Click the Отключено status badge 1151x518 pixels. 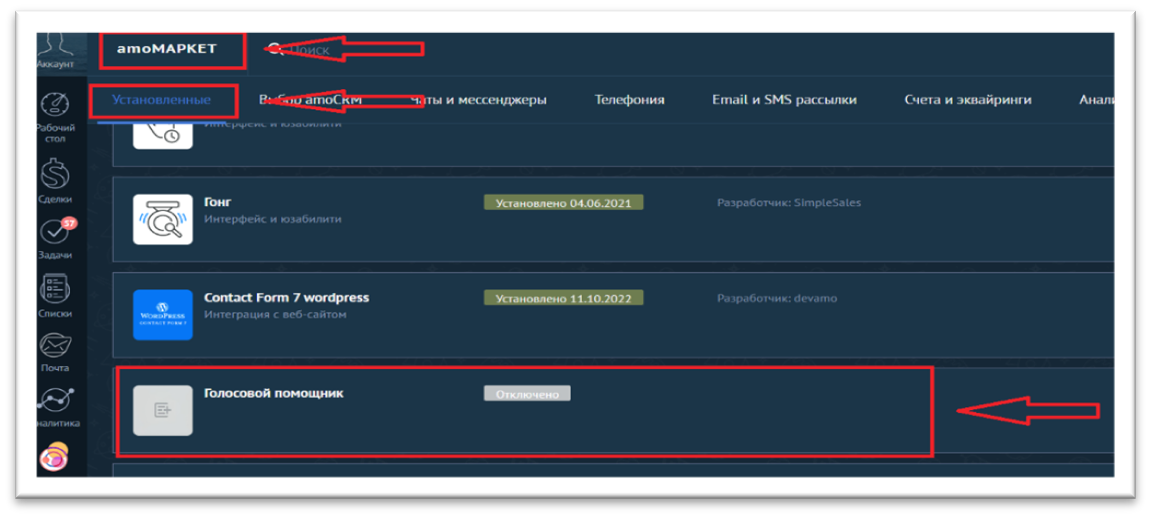tap(527, 394)
